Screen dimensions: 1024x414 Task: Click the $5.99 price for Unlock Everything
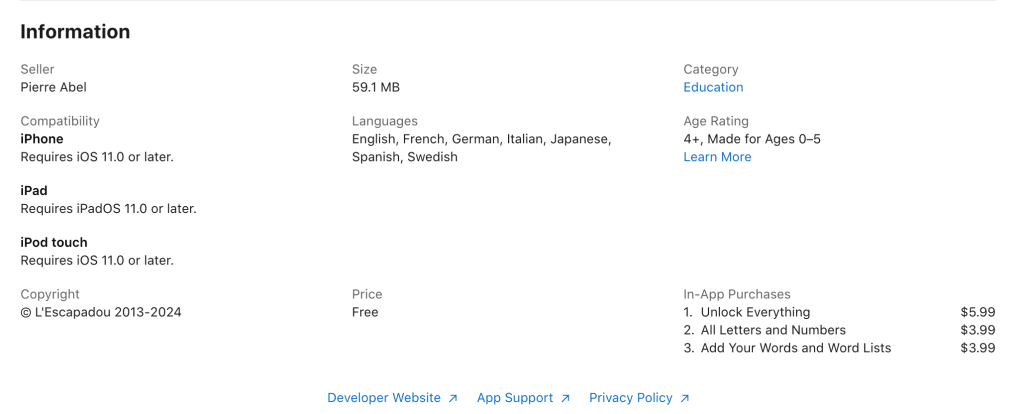(977, 312)
